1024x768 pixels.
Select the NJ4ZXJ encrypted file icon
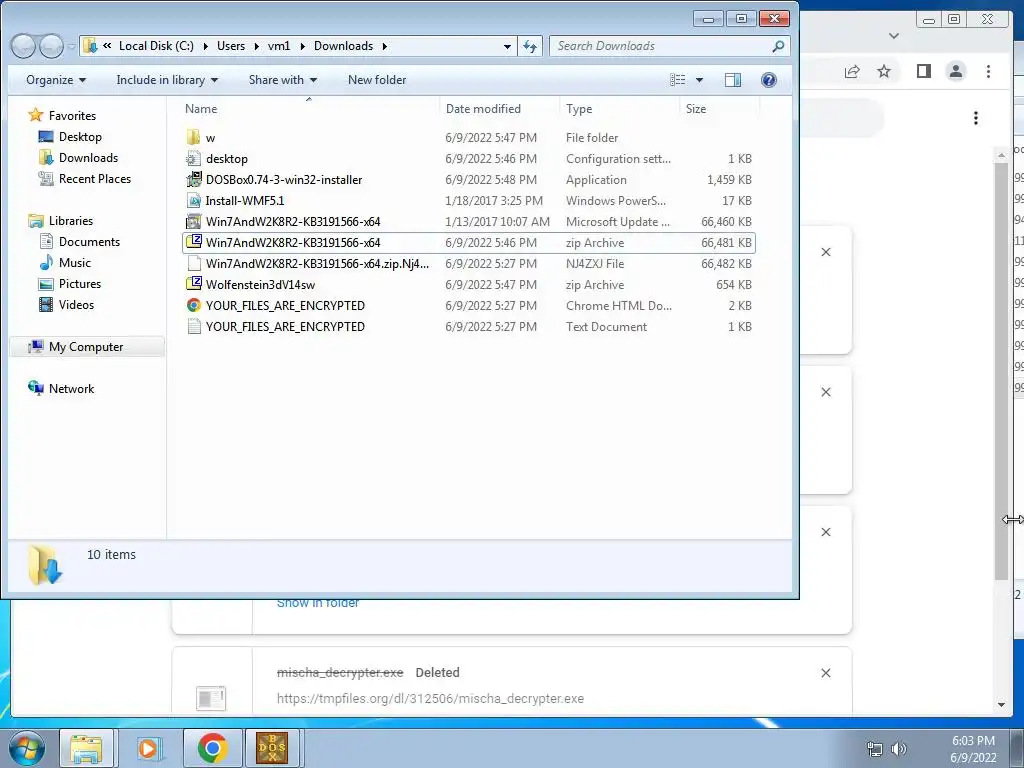(193, 263)
